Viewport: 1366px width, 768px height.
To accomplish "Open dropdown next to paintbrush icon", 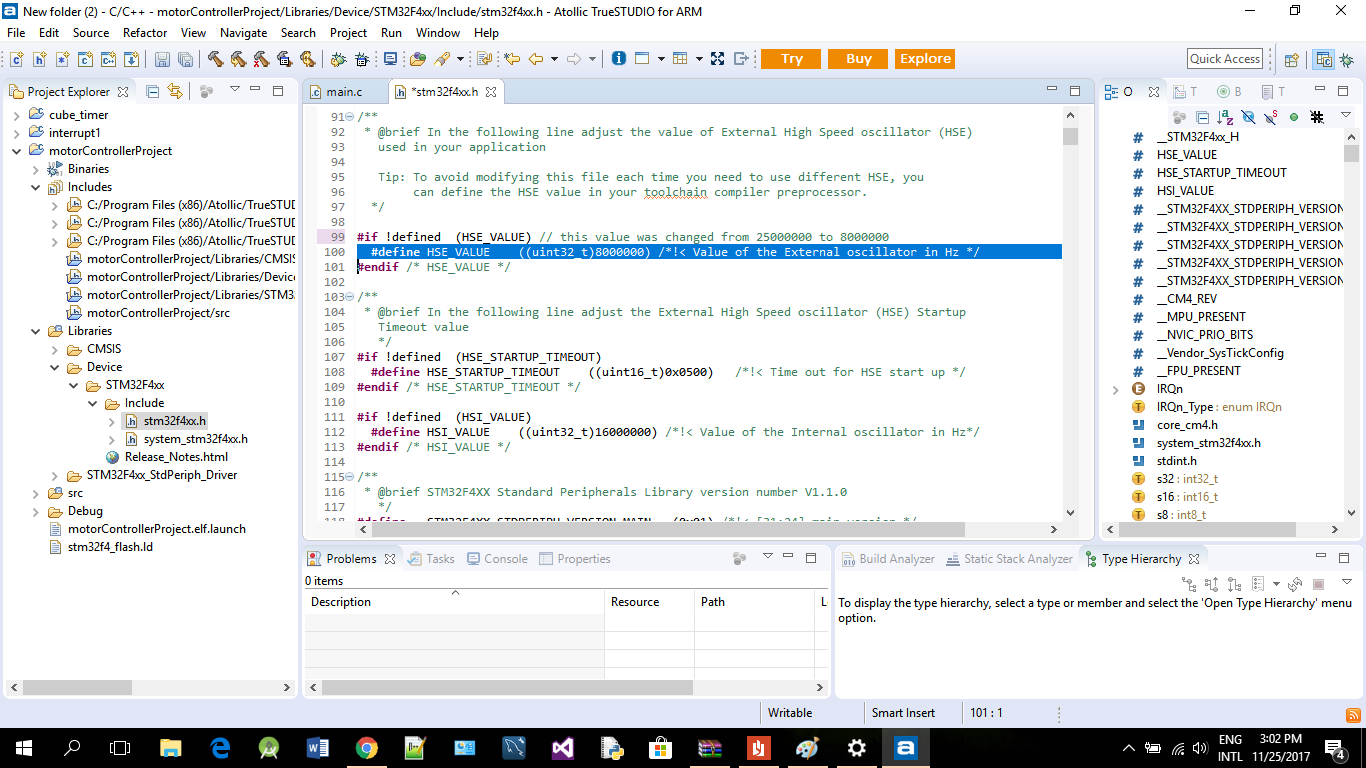I will click(462, 59).
